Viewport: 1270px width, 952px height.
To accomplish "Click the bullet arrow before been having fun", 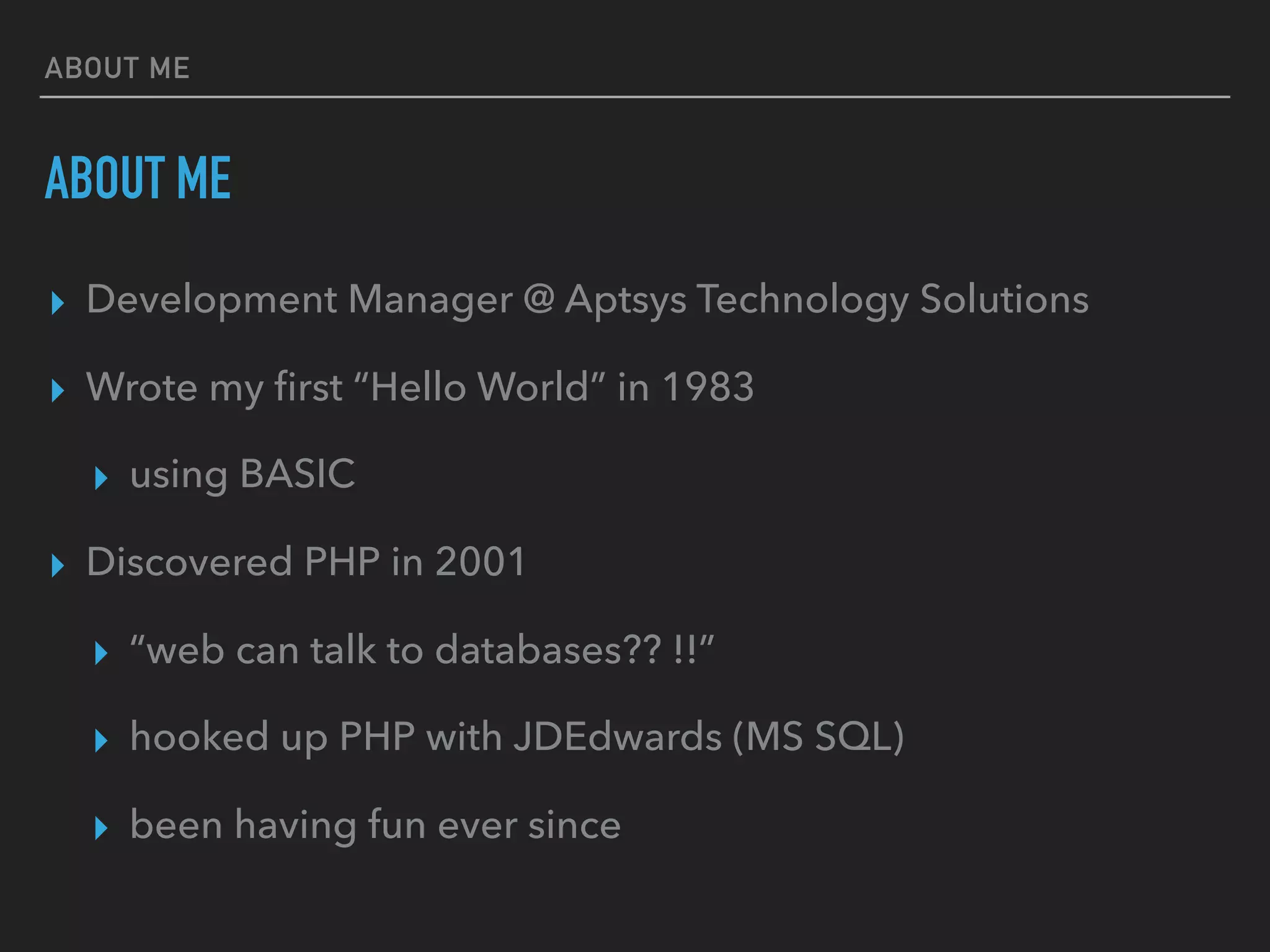I will [x=101, y=828].
